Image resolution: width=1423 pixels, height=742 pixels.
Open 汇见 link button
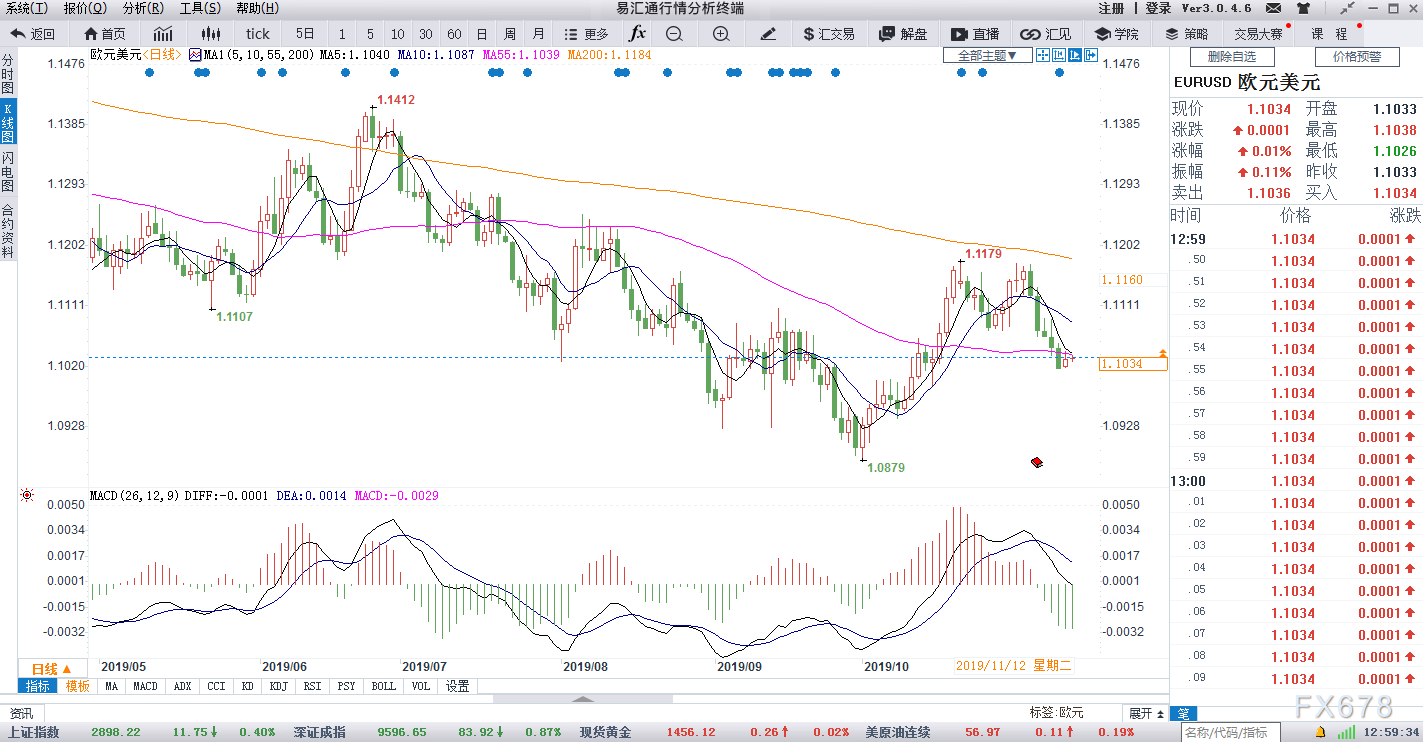[x=1046, y=33]
